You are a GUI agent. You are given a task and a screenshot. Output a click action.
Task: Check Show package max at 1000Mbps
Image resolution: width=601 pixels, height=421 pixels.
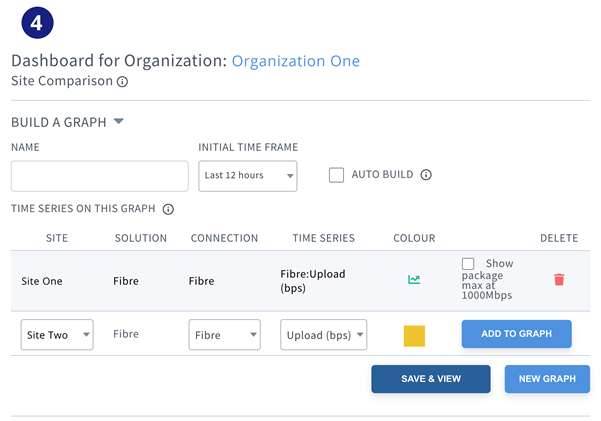(x=468, y=264)
